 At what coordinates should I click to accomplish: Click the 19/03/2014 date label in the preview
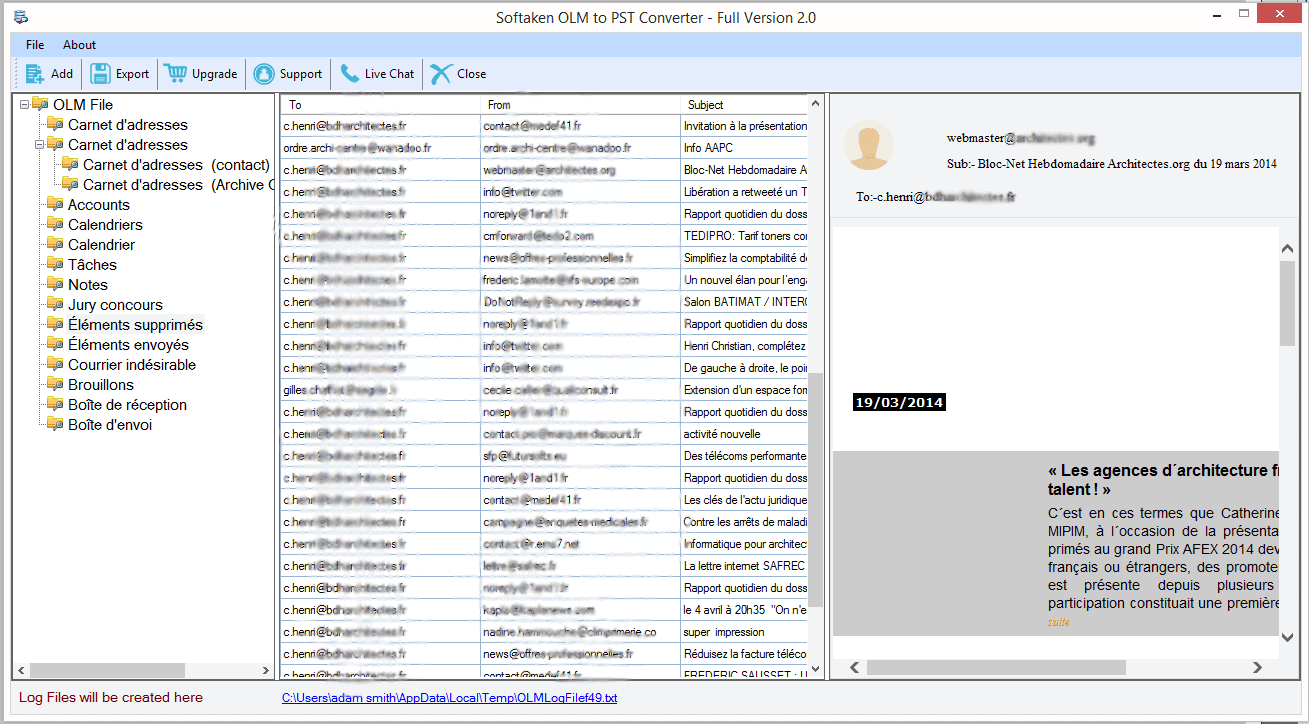[899, 402]
